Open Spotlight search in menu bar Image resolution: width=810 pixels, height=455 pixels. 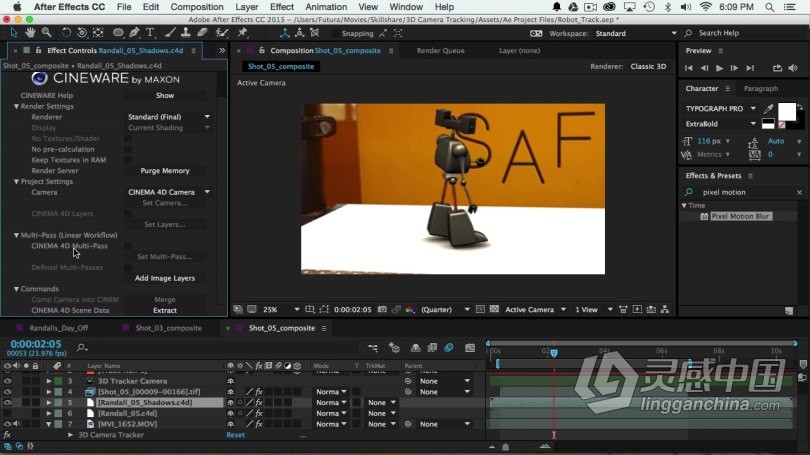click(x=770, y=7)
